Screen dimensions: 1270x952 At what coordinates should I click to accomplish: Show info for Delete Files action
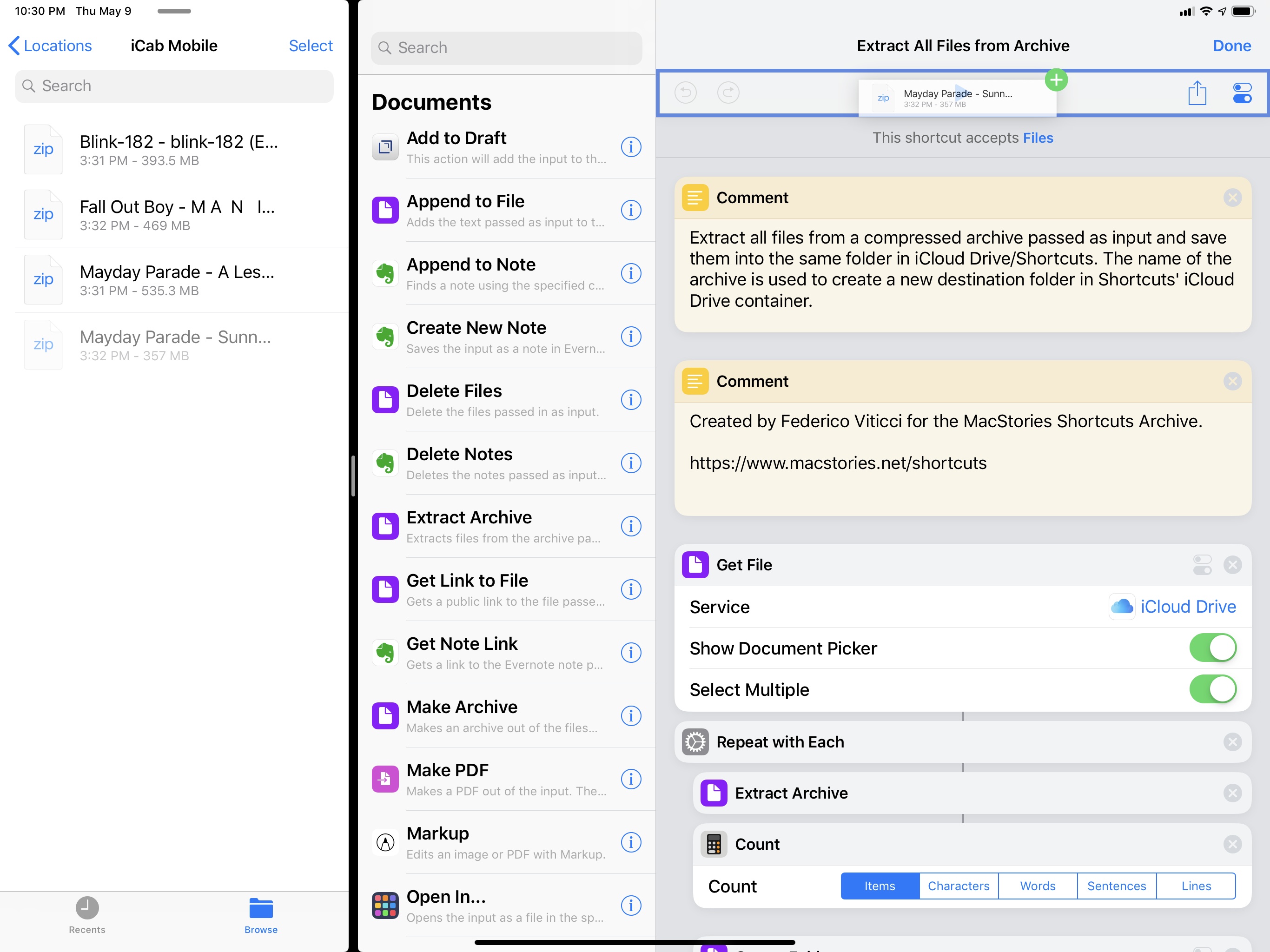631,400
